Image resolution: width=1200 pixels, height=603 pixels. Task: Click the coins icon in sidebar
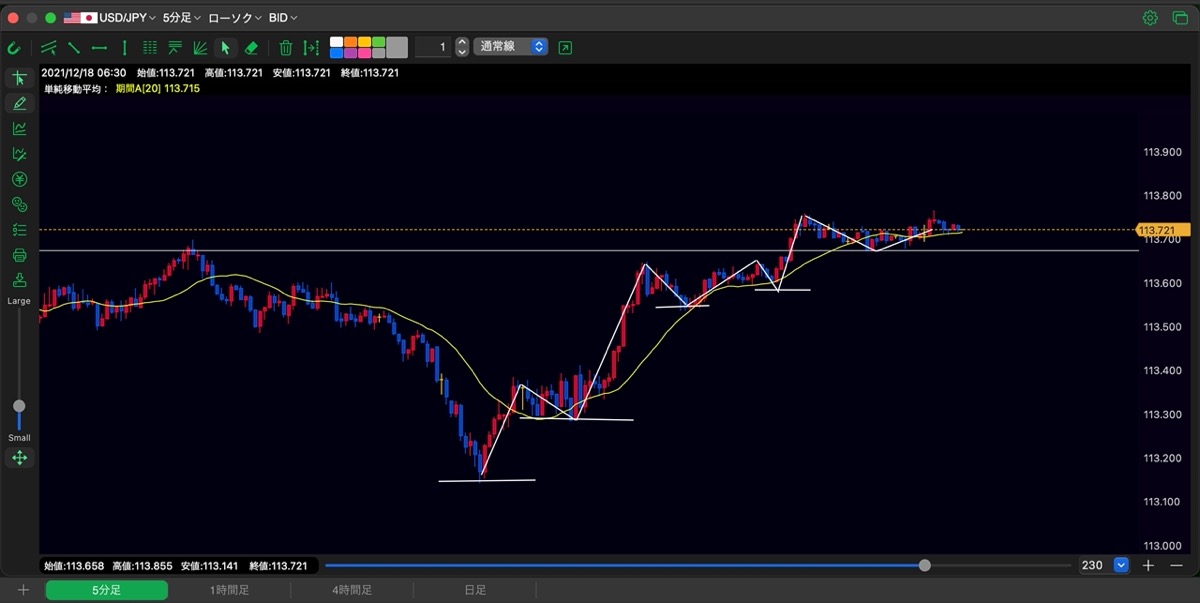(x=19, y=205)
